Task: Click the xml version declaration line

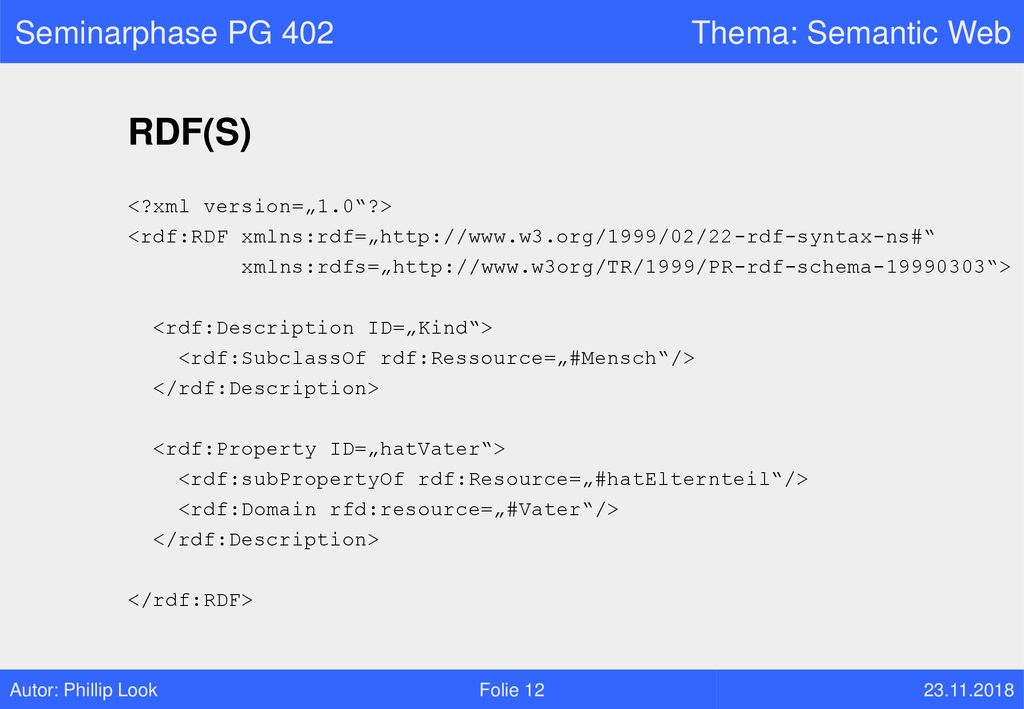Action: pos(260,207)
